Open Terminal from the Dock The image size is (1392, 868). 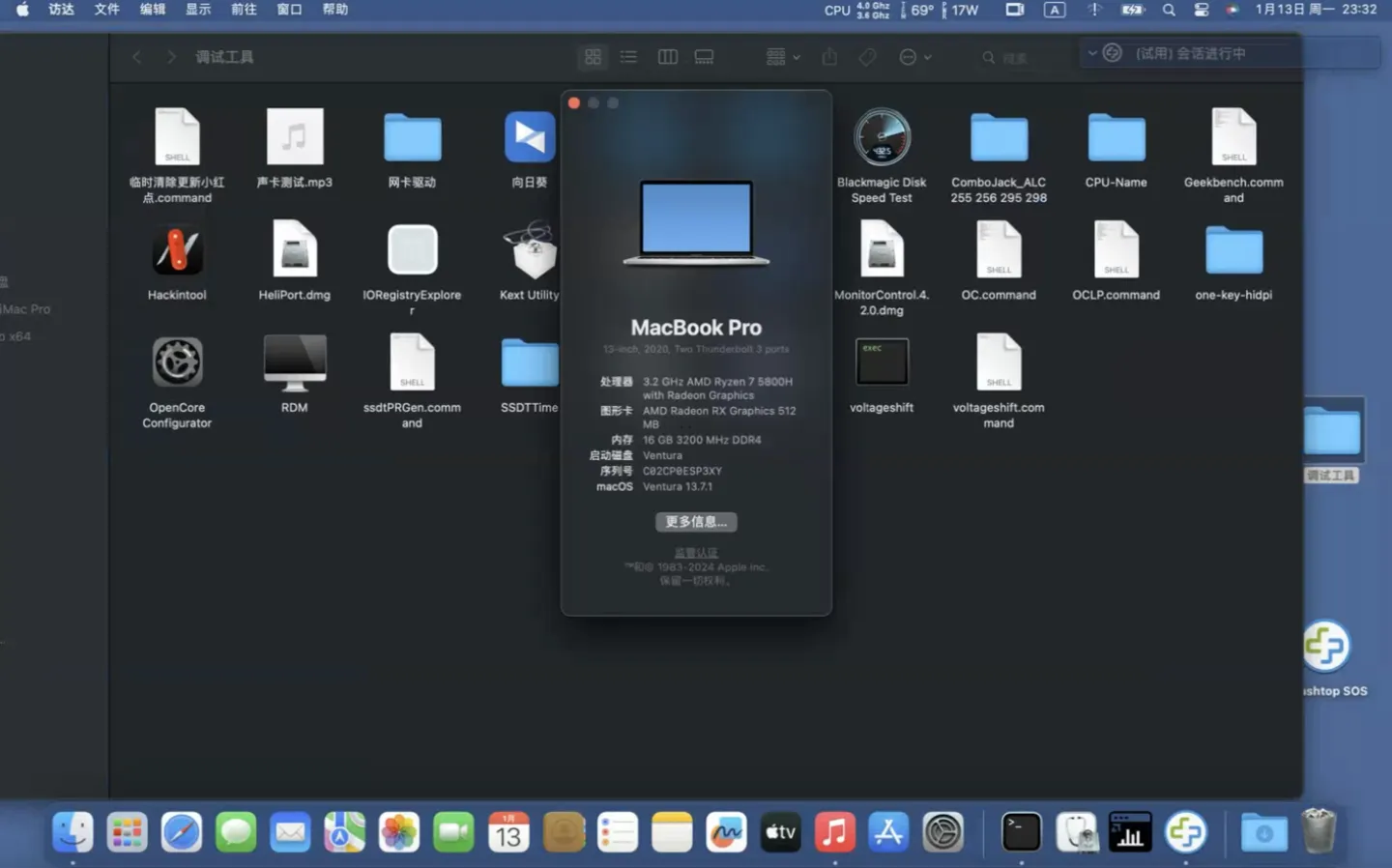pos(1021,831)
